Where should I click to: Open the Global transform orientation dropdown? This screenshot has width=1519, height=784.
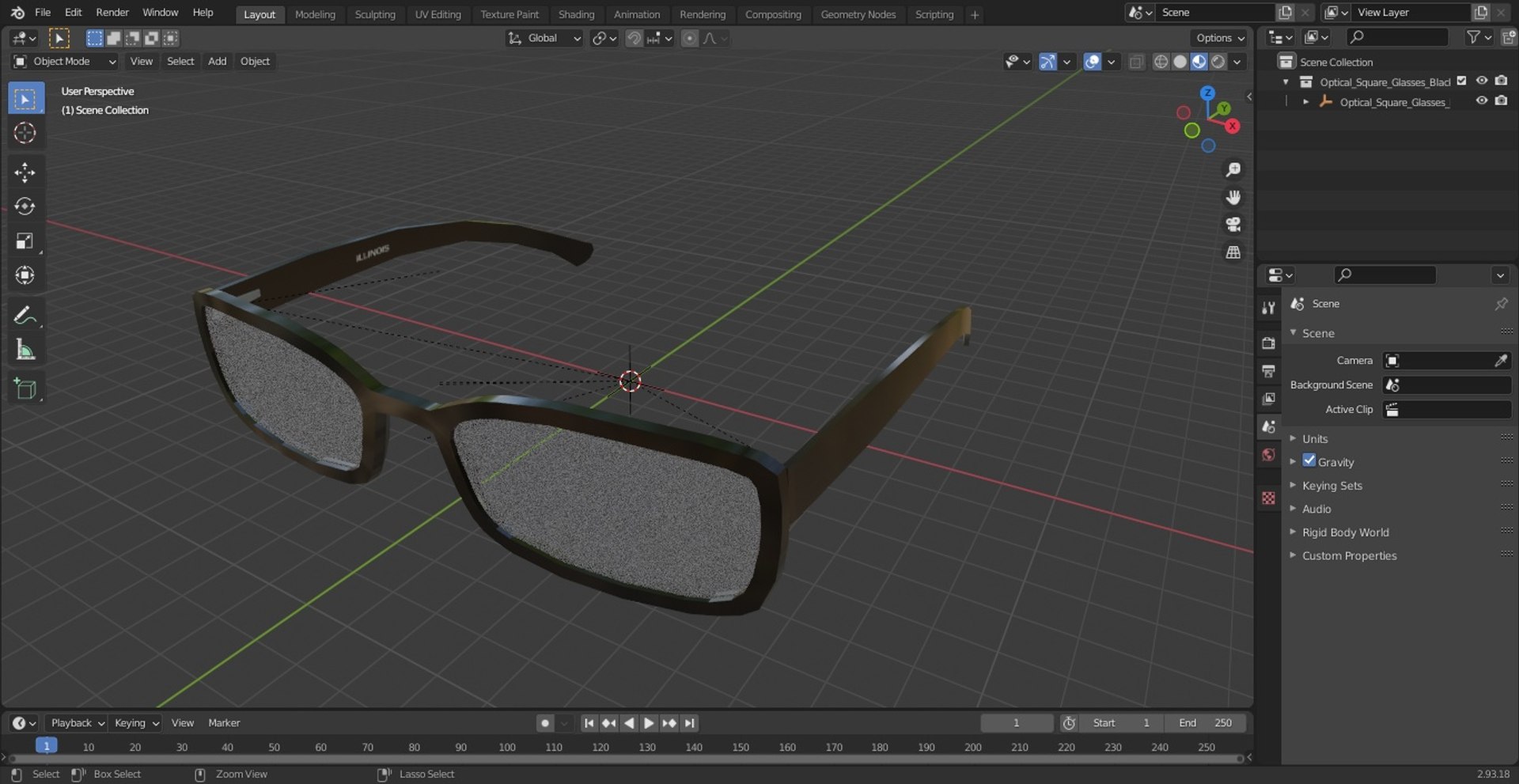pyautogui.click(x=544, y=38)
